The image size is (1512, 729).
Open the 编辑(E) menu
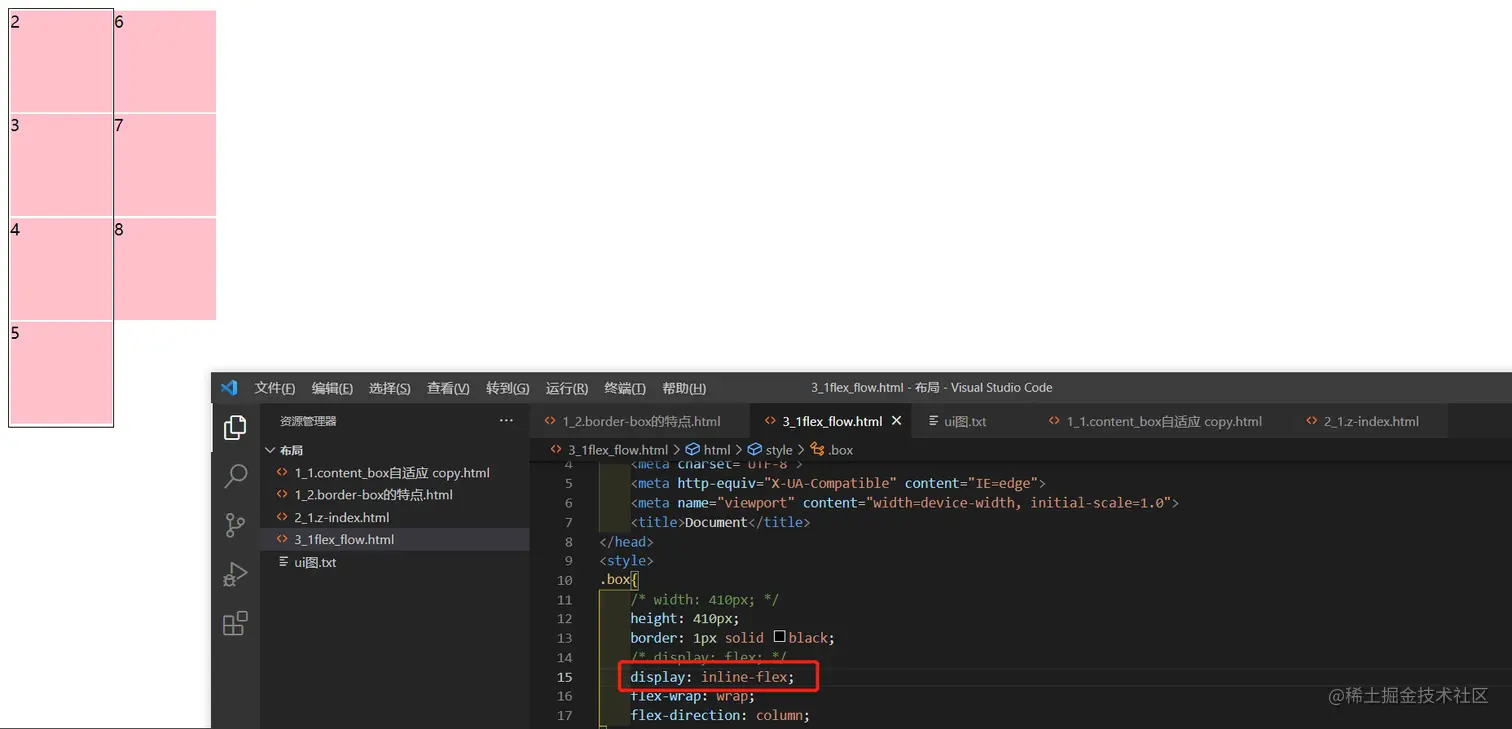(332, 388)
